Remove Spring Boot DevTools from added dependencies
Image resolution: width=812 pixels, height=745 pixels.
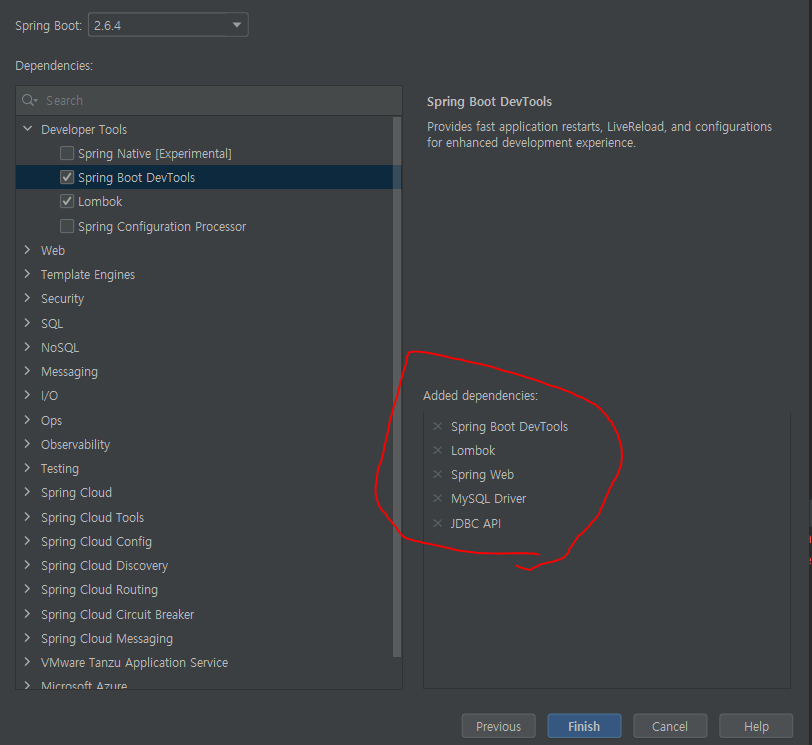click(438, 426)
